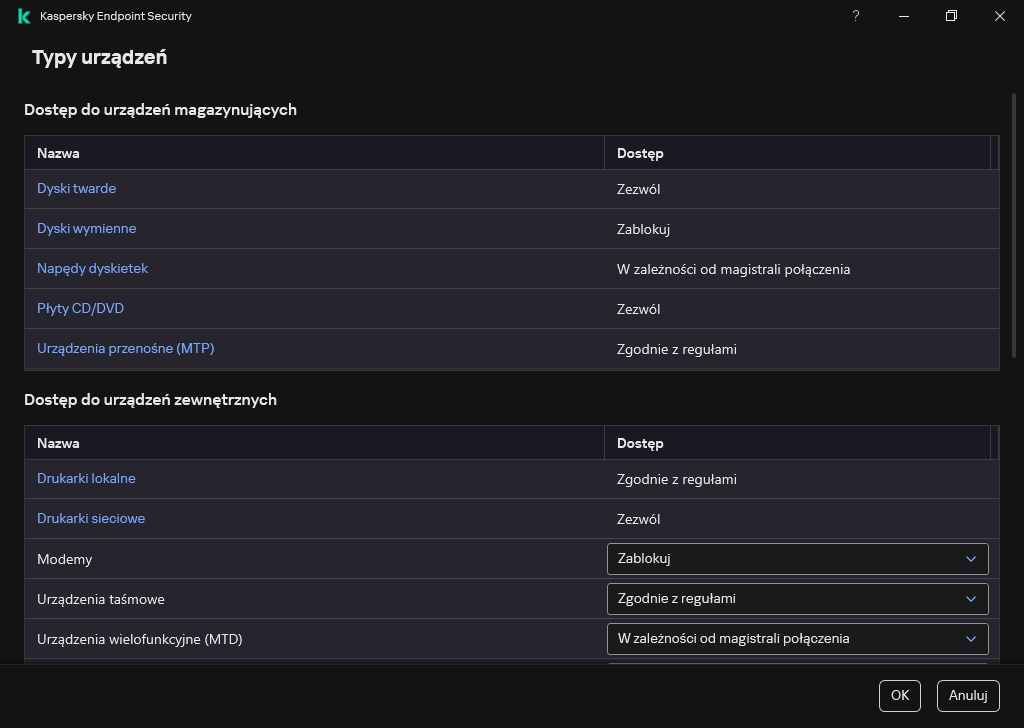Viewport: 1024px width, 728px height.
Task: Open the Dyski wymienne settings link
Action: pos(86,229)
